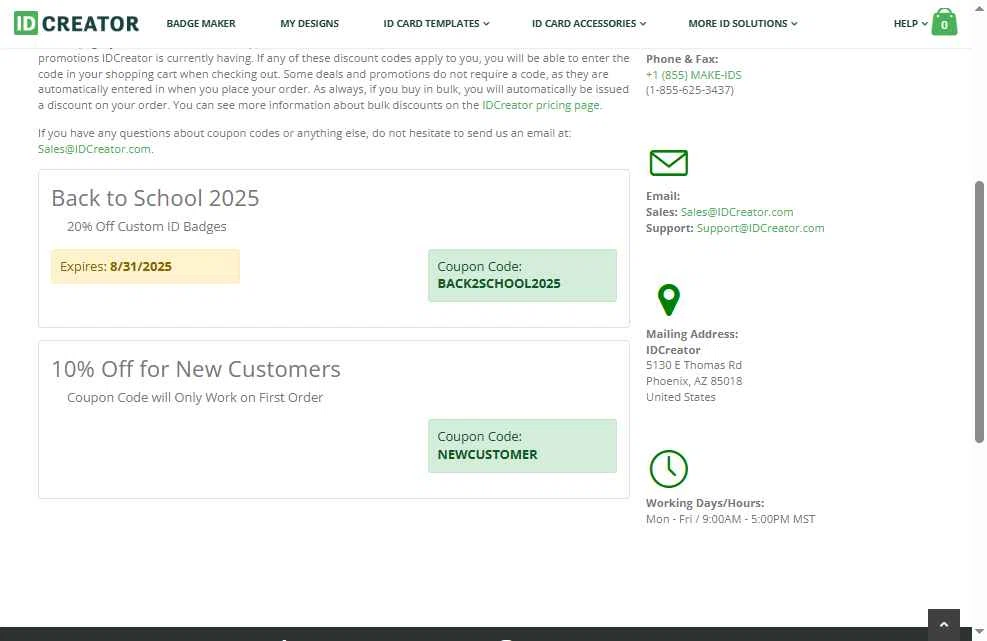This screenshot has width=987, height=641.
Task: Click the green clock icon
Action: [x=668, y=468]
